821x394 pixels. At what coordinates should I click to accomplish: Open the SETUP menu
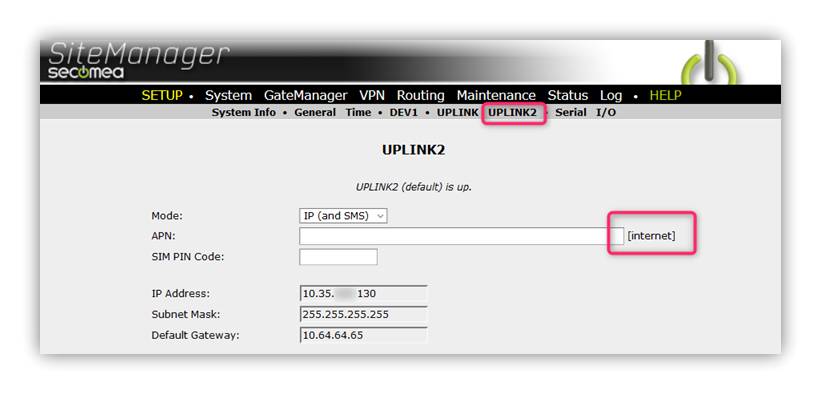click(162, 95)
